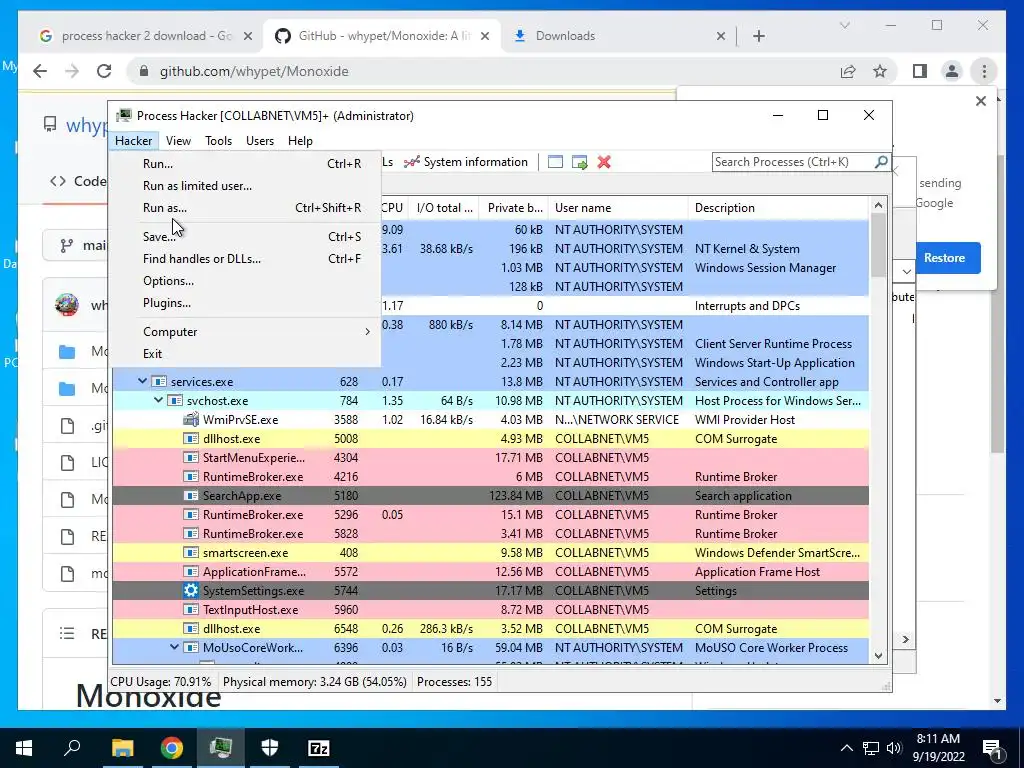This screenshot has width=1024, height=768.
Task: Open the Users menu
Action: click(260, 141)
